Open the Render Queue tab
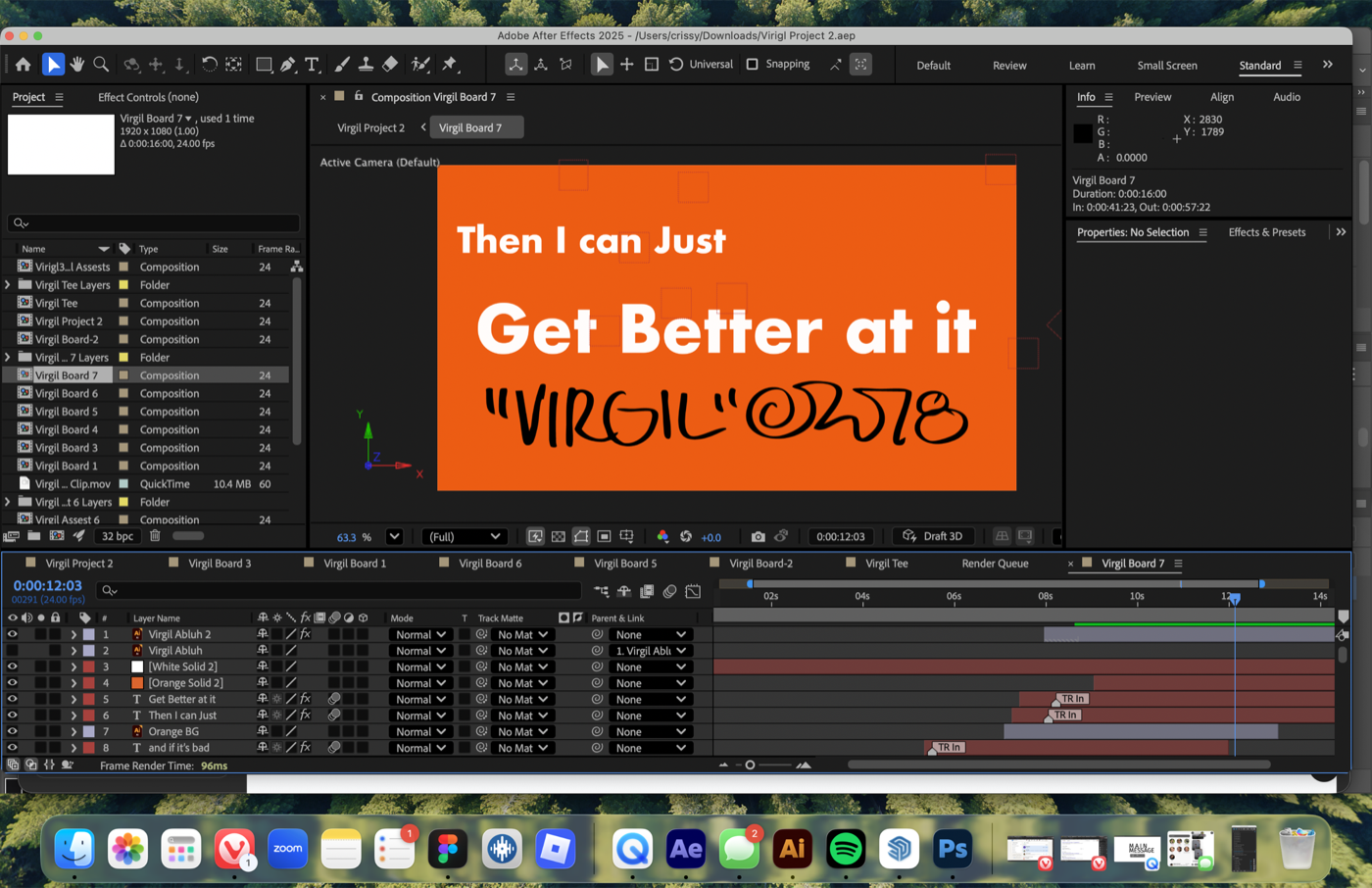The width and height of the screenshot is (1372, 888). (995, 564)
